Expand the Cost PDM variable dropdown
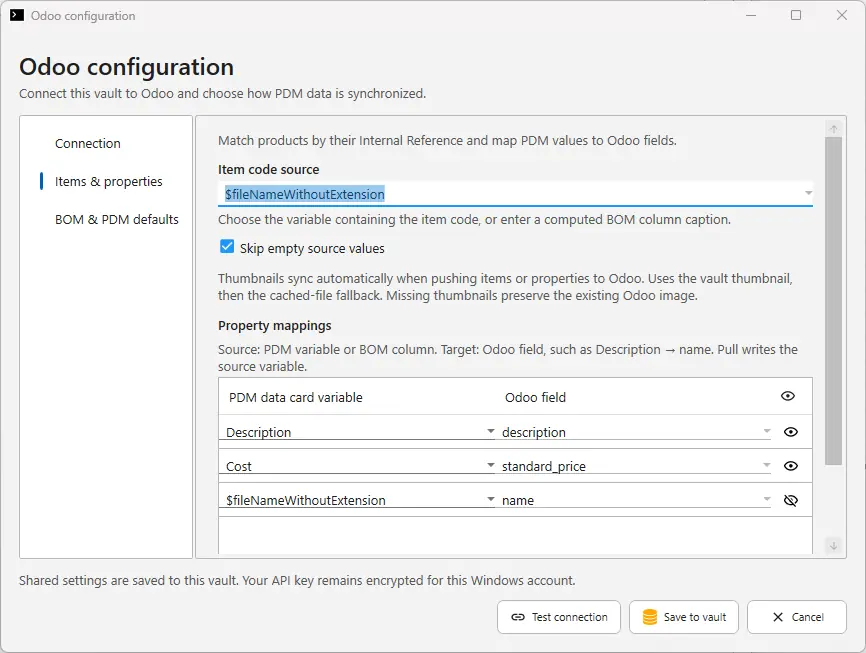Image resolution: width=866 pixels, height=653 pixels. tap(490, 465)
